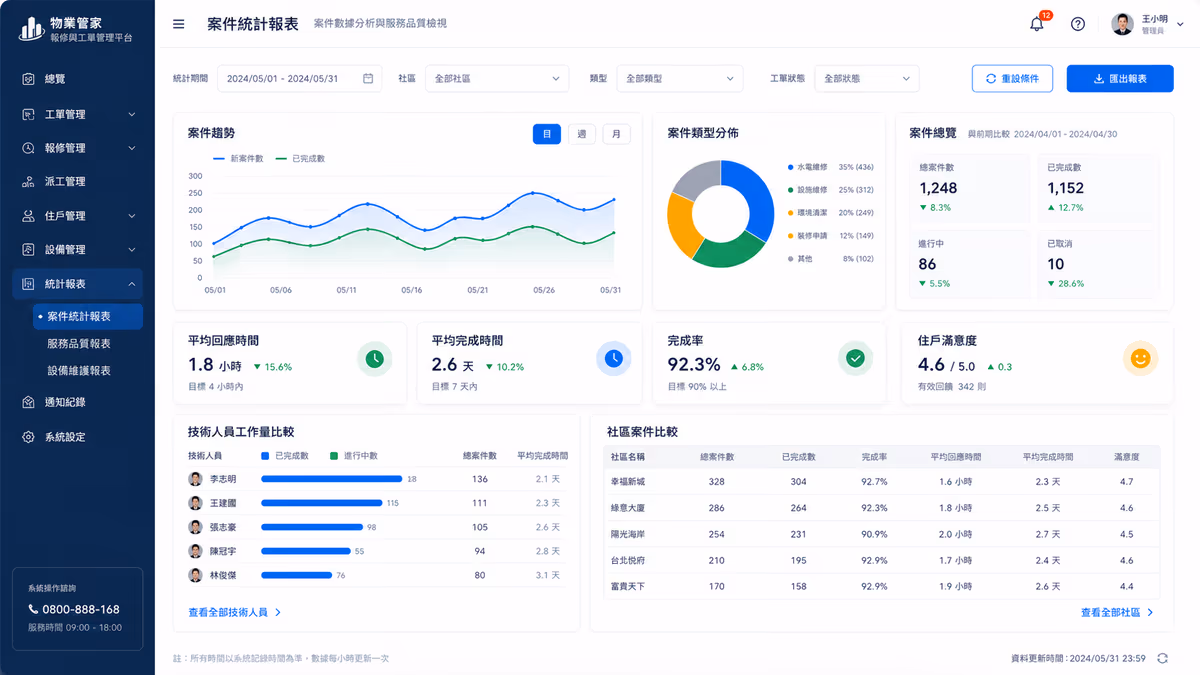Switch trend chart to 日 view

point(547,134)
